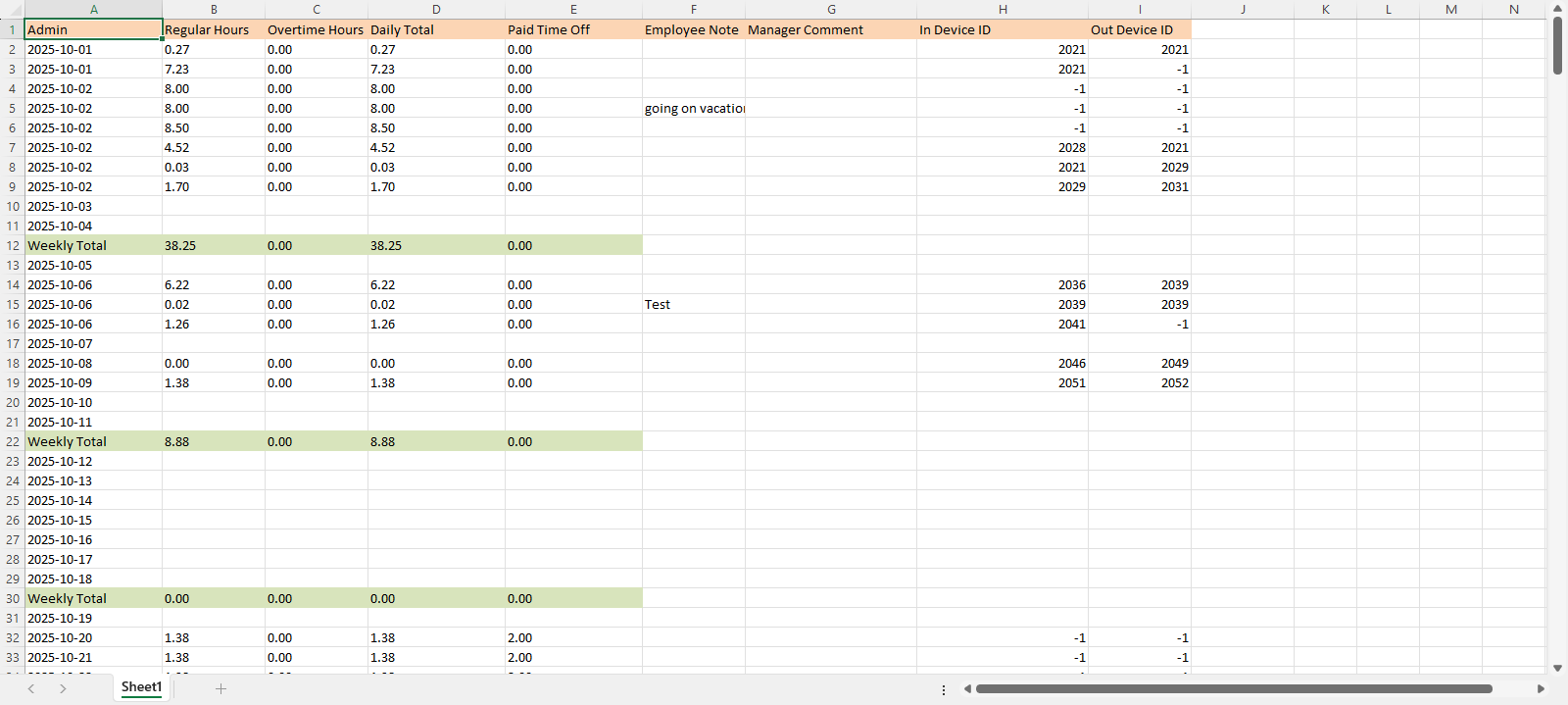Click the three-dot tab bar resize handle
Screen dimensions: 1568x705
pyautogui.click(x=944, y=689)
